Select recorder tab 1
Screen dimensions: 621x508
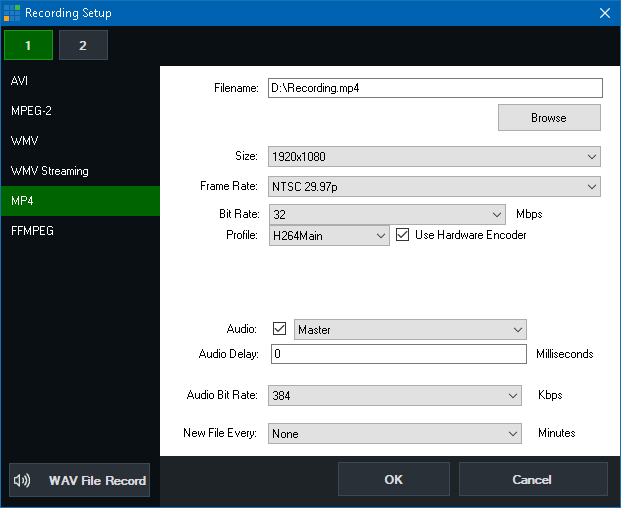(28, 46)
